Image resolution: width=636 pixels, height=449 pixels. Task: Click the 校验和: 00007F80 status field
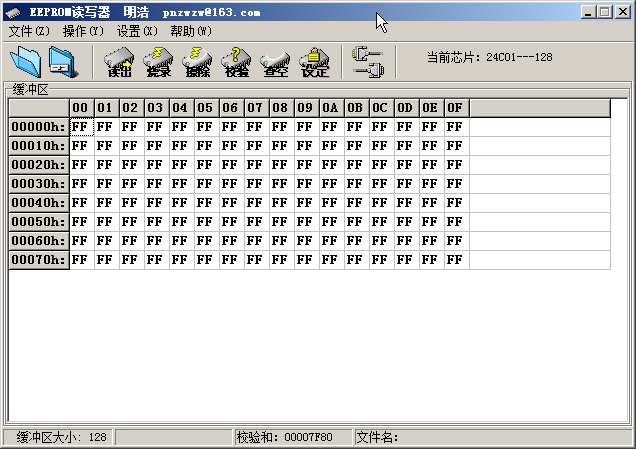(293, 437)
